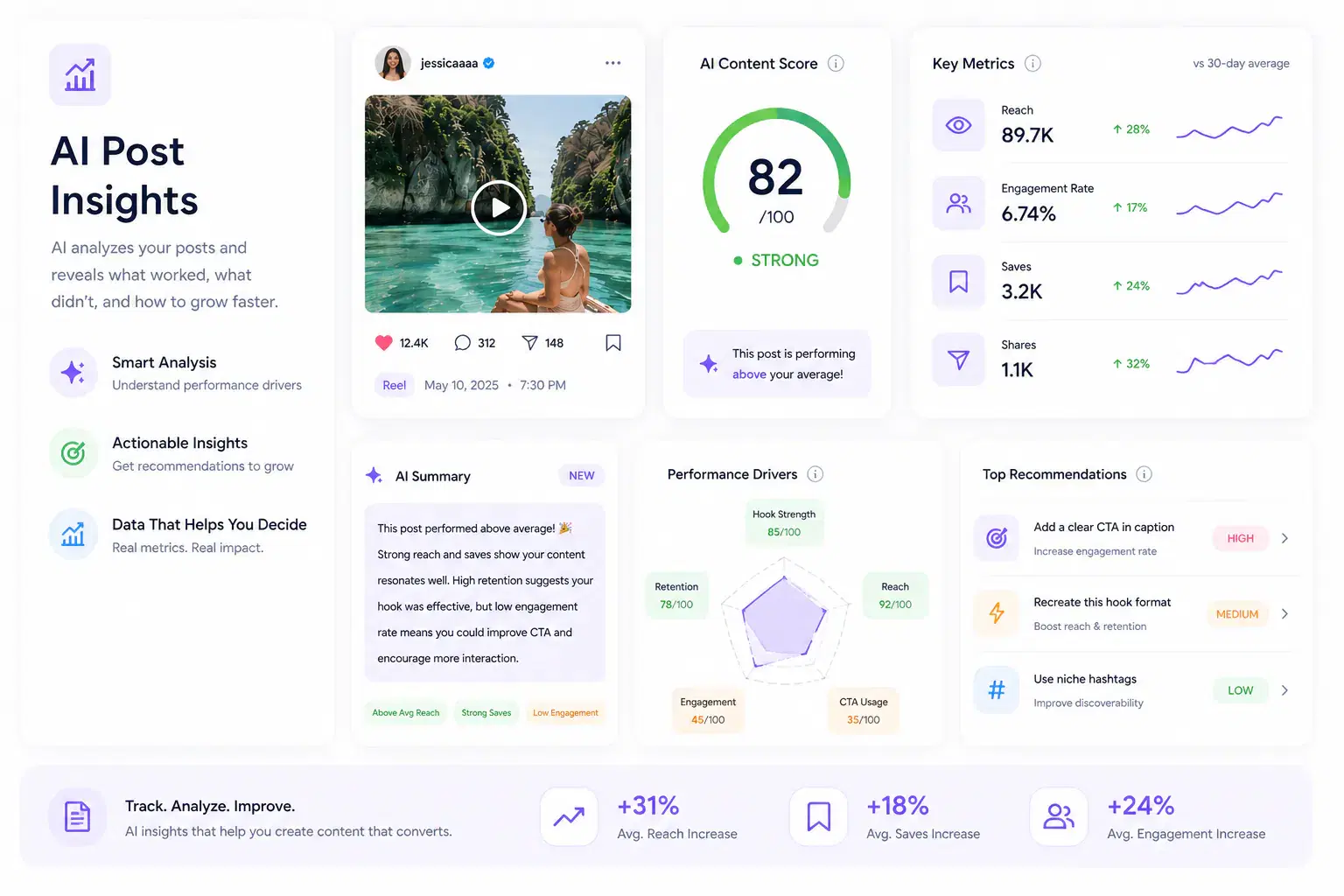Click the Reach trend sparkline chart

click(x=1229, y=128)
